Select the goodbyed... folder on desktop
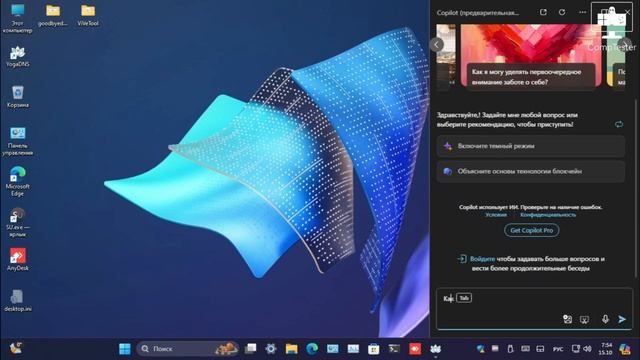This screenshot has width=640, height=360. pyautogui.click(x=53, y=16)
